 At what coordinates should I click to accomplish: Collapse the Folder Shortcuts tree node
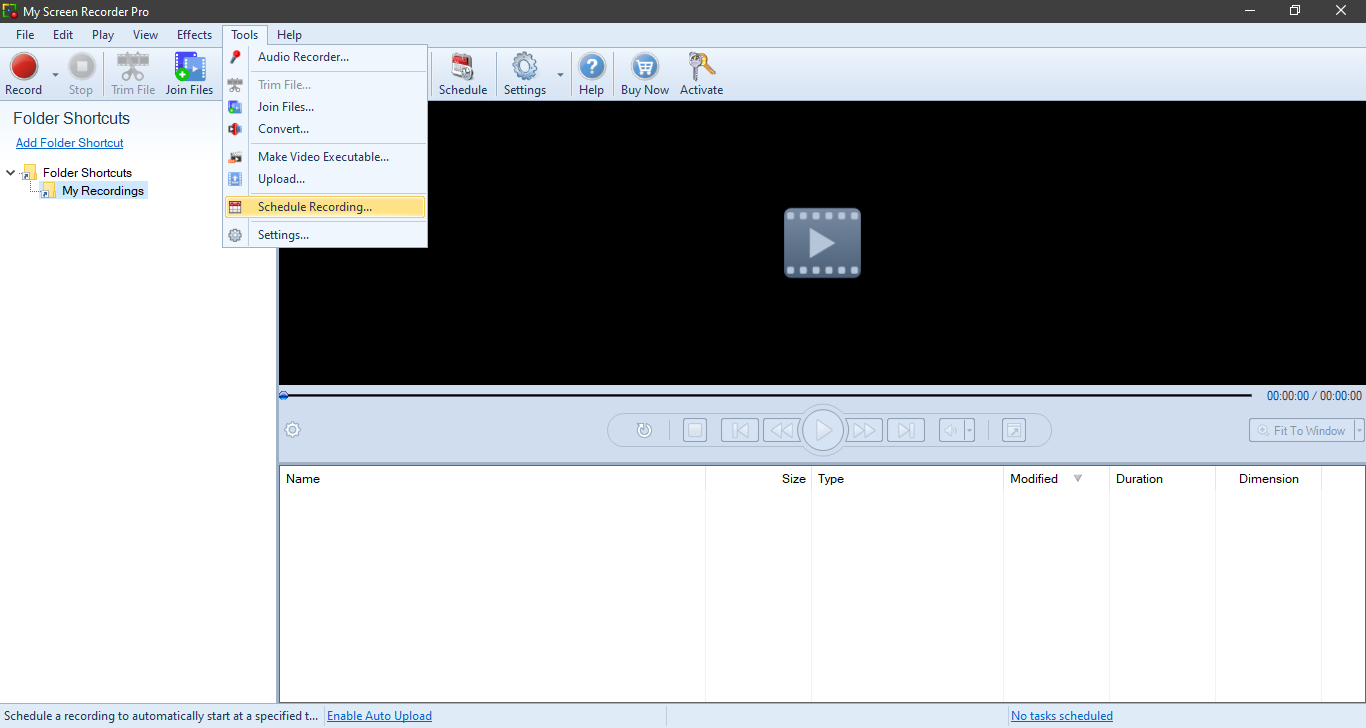coord(11,172)
